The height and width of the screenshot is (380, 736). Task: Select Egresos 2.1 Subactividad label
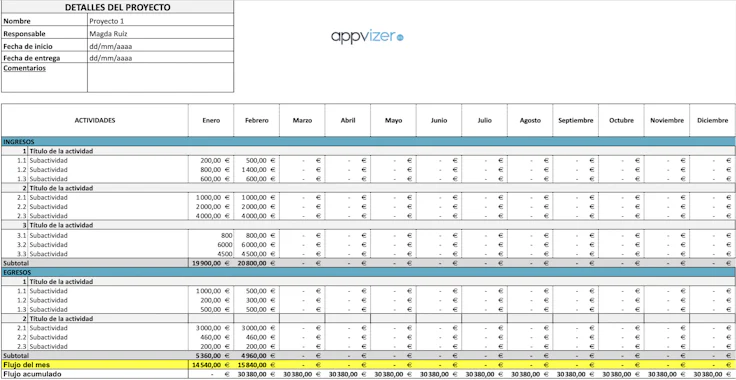tap(48, 328)
